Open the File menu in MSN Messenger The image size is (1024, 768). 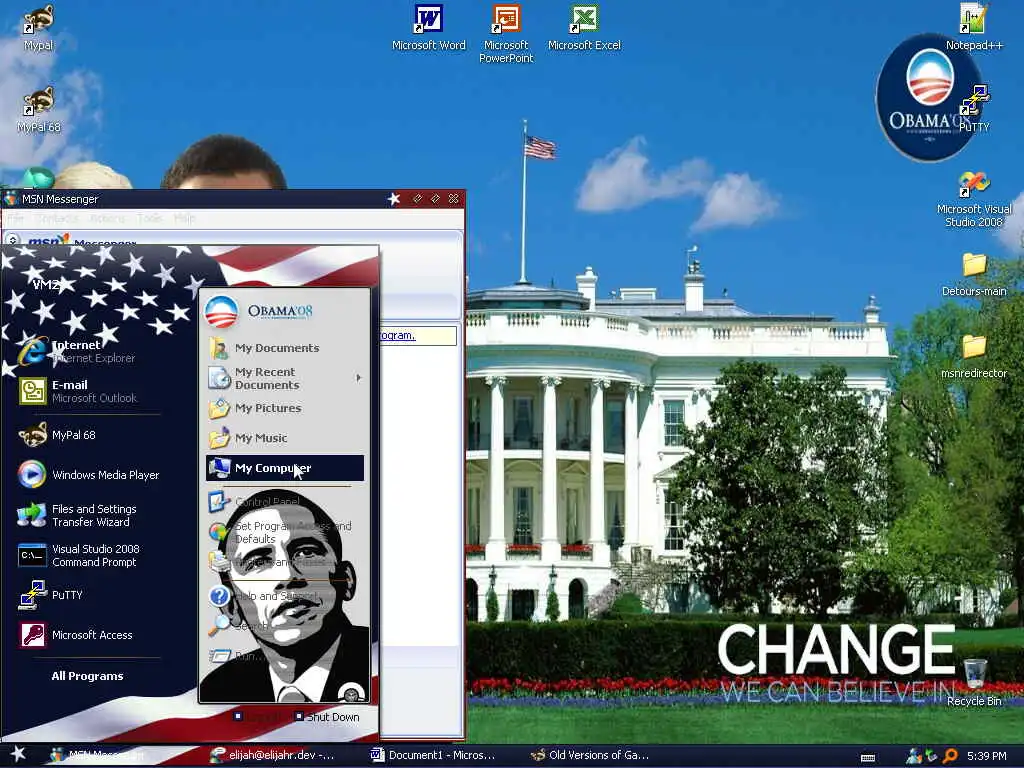[x=16, y=218]
